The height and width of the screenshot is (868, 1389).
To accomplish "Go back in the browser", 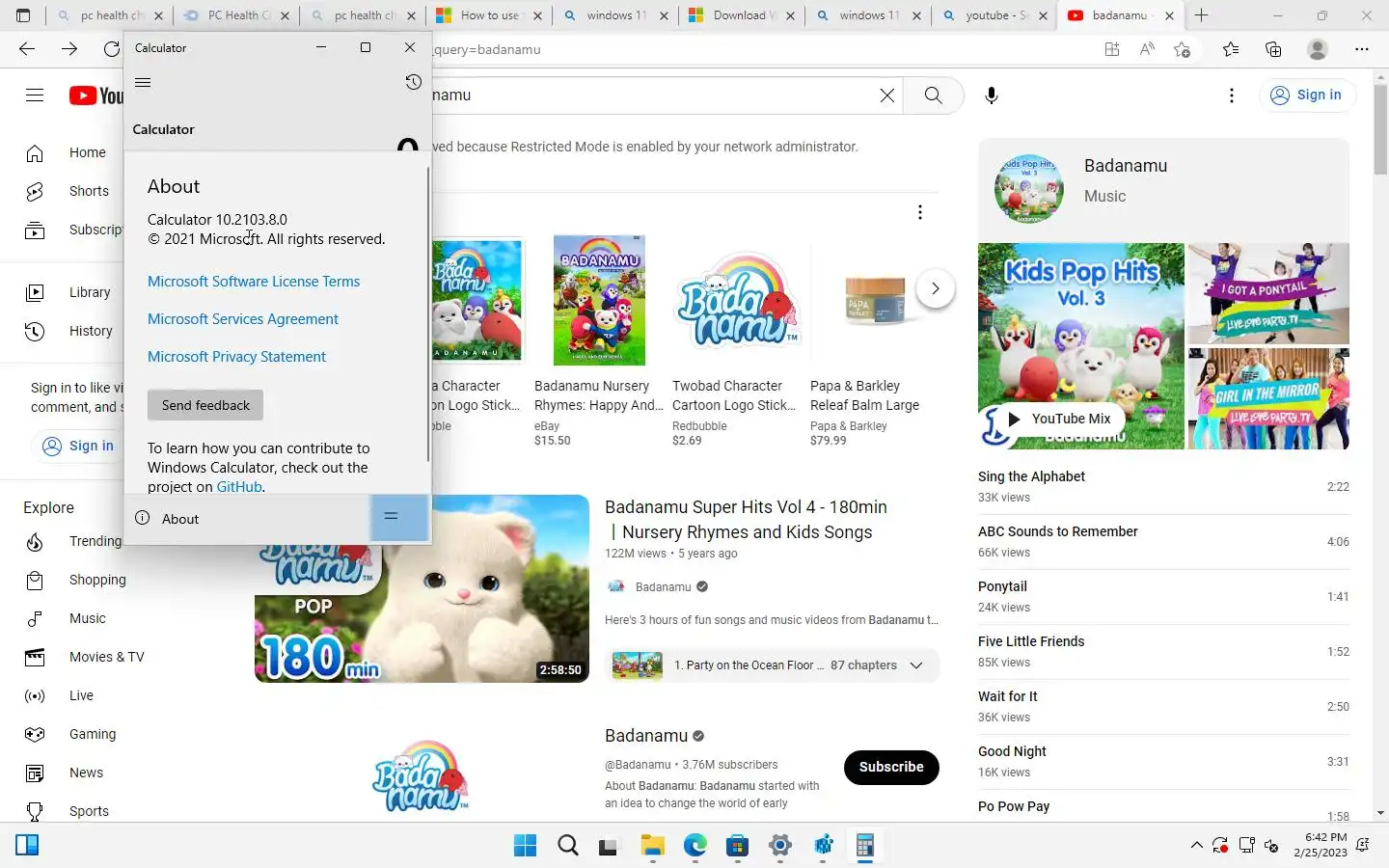I will (27, 49).
